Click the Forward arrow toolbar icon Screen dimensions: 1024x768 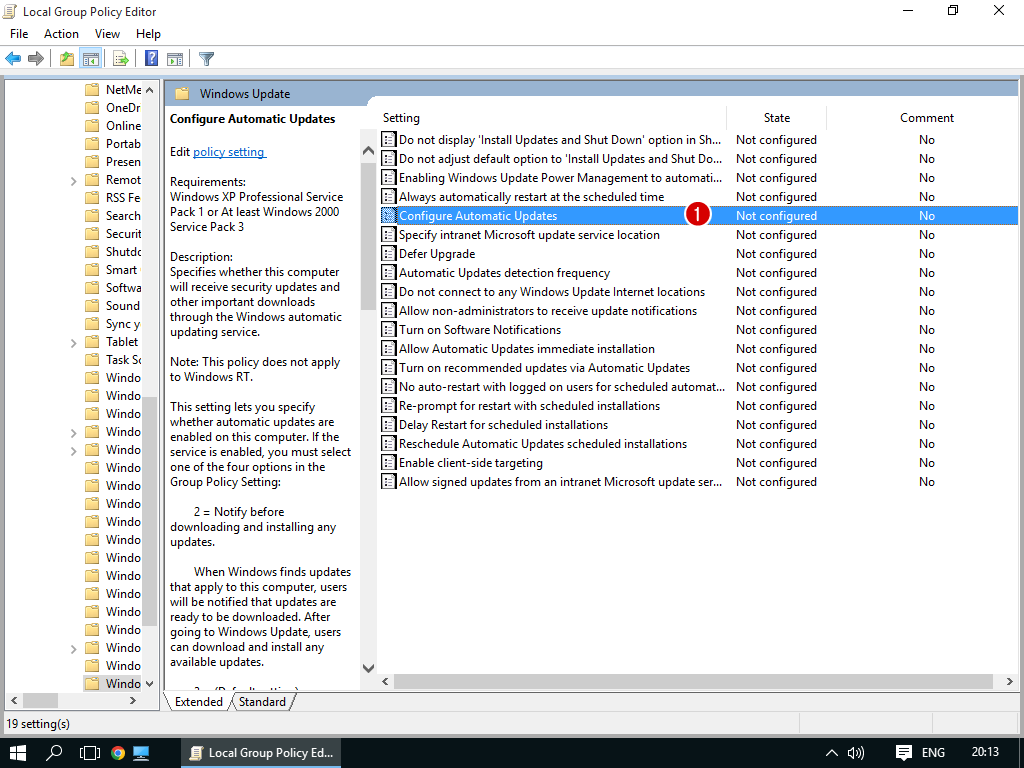click(x=36, y=59)
